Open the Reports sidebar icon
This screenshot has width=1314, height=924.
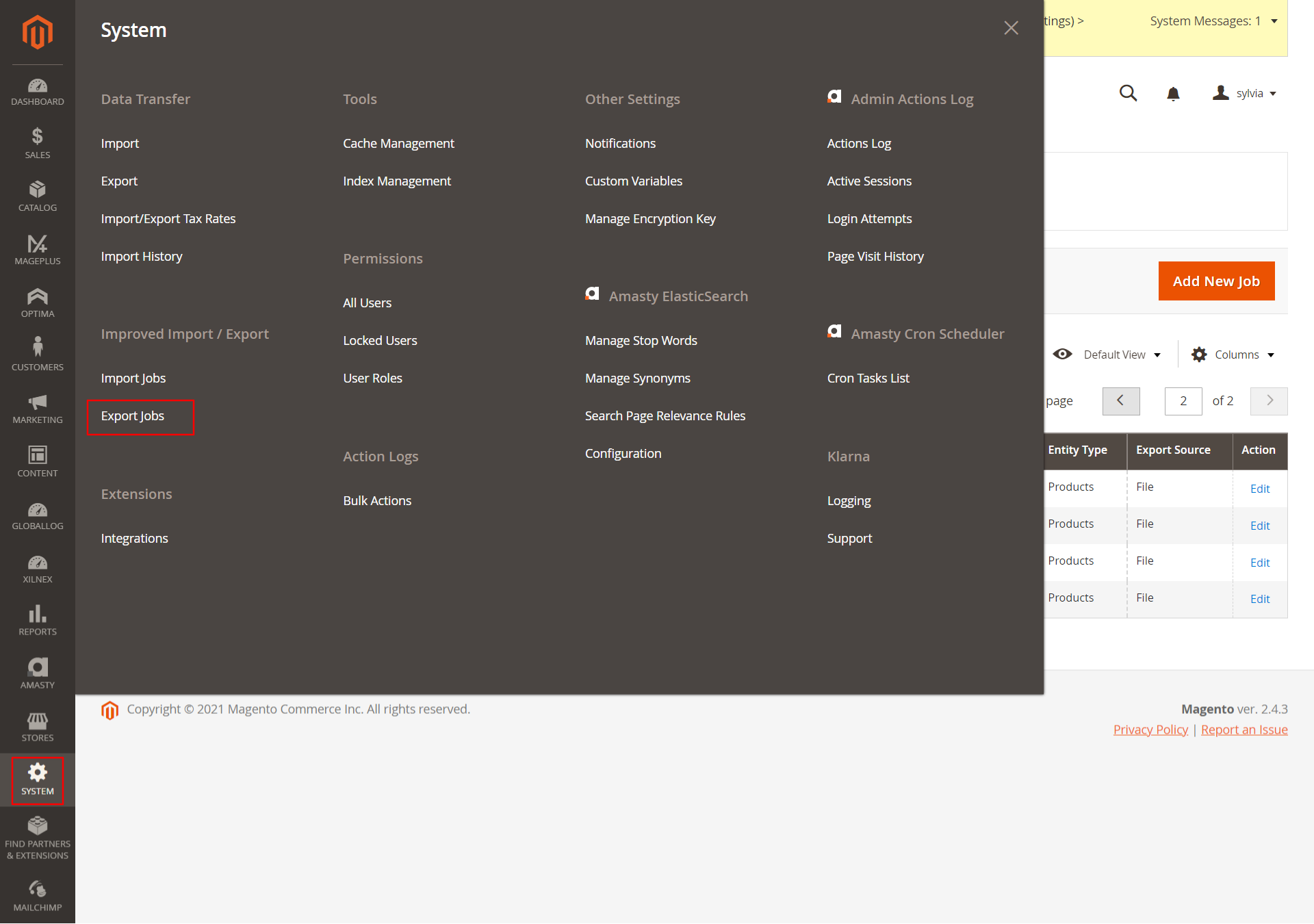tap(37, 621)
